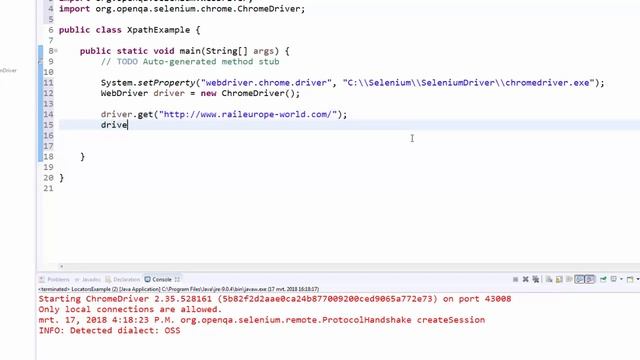640x360 pixels.
Task: Clear the console output
Action: pos(549,279)
